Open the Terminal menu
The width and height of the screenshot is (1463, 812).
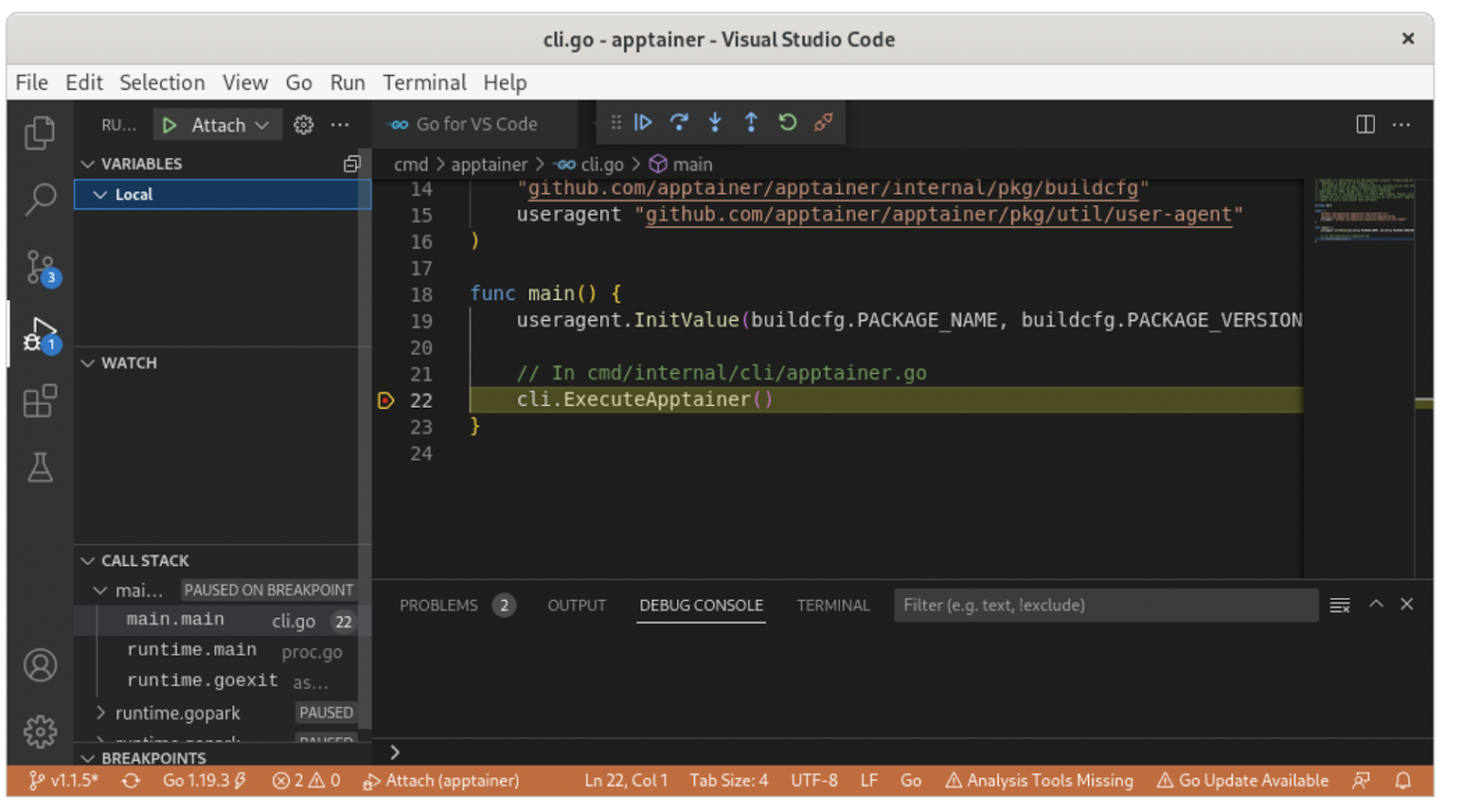click(x=424, y=82)
